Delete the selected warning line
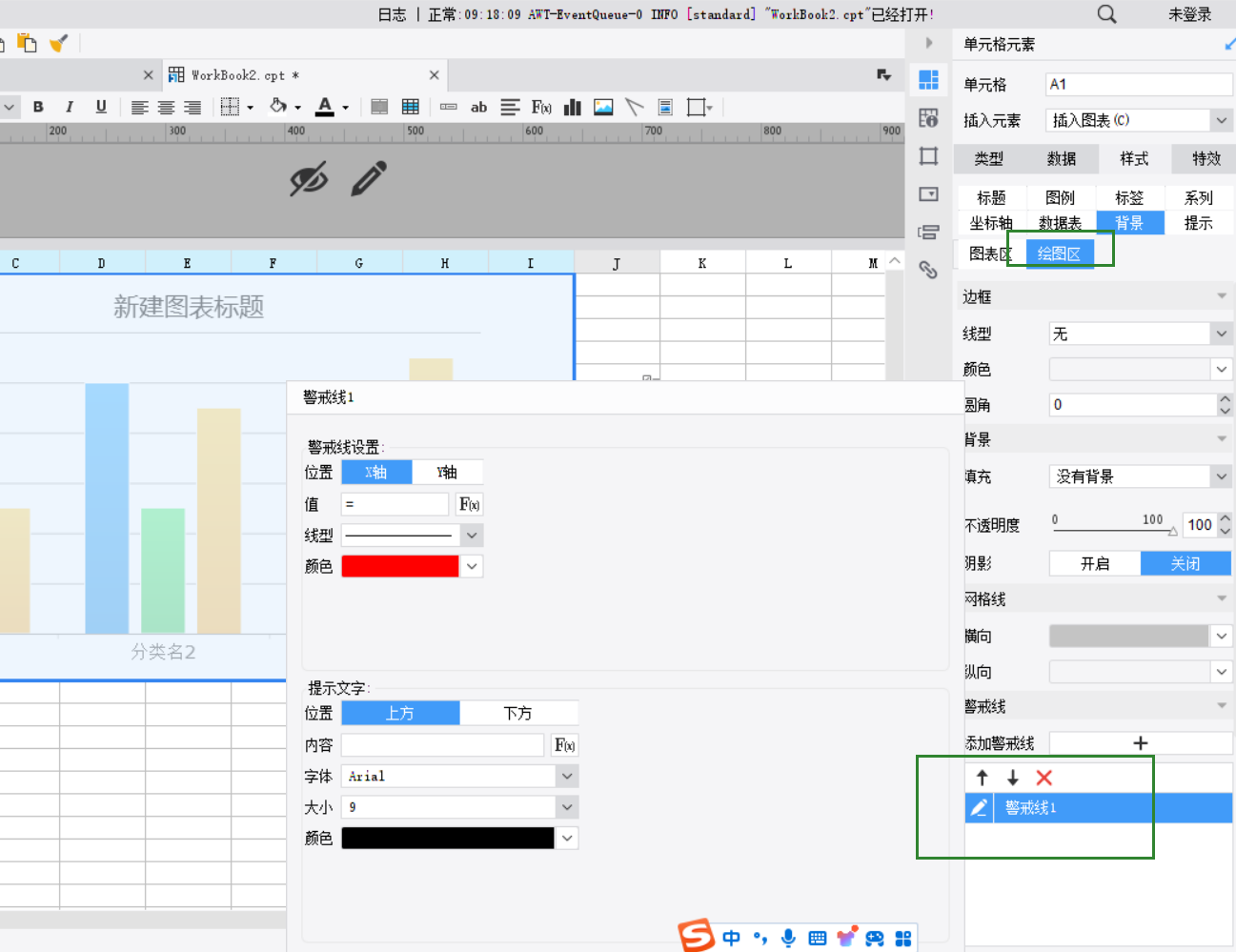Viewport: 1236px width, 952px height. (1044, 778)
